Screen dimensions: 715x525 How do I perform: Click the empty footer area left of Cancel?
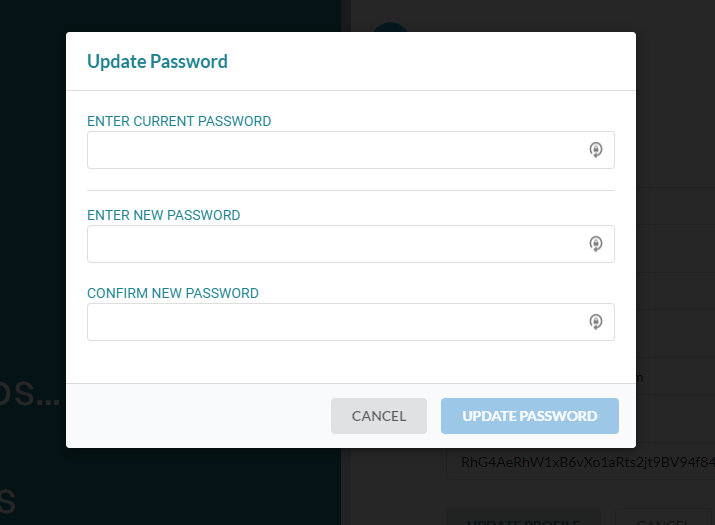(198, 416)
